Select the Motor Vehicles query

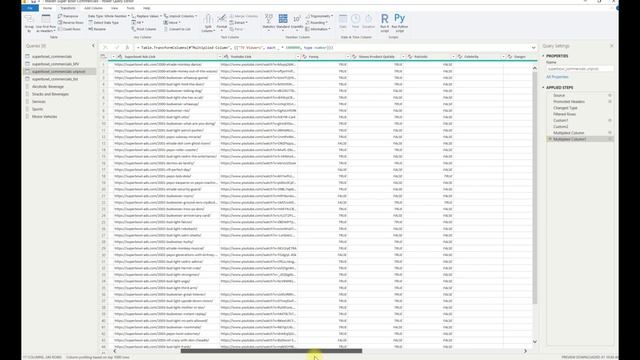point(44,116)
